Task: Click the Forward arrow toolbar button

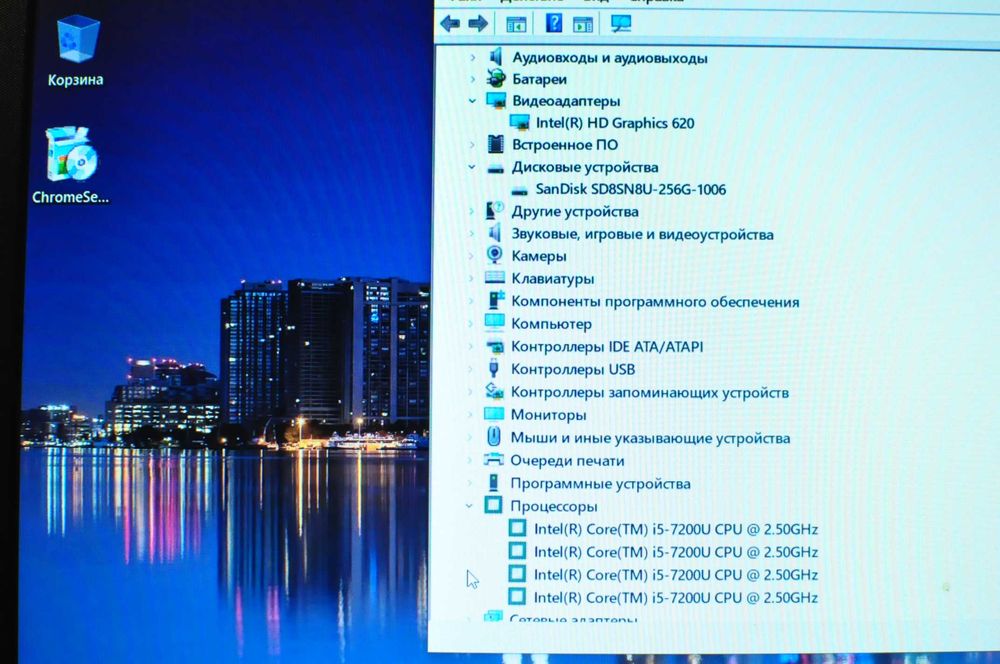Action: point(478,24)
